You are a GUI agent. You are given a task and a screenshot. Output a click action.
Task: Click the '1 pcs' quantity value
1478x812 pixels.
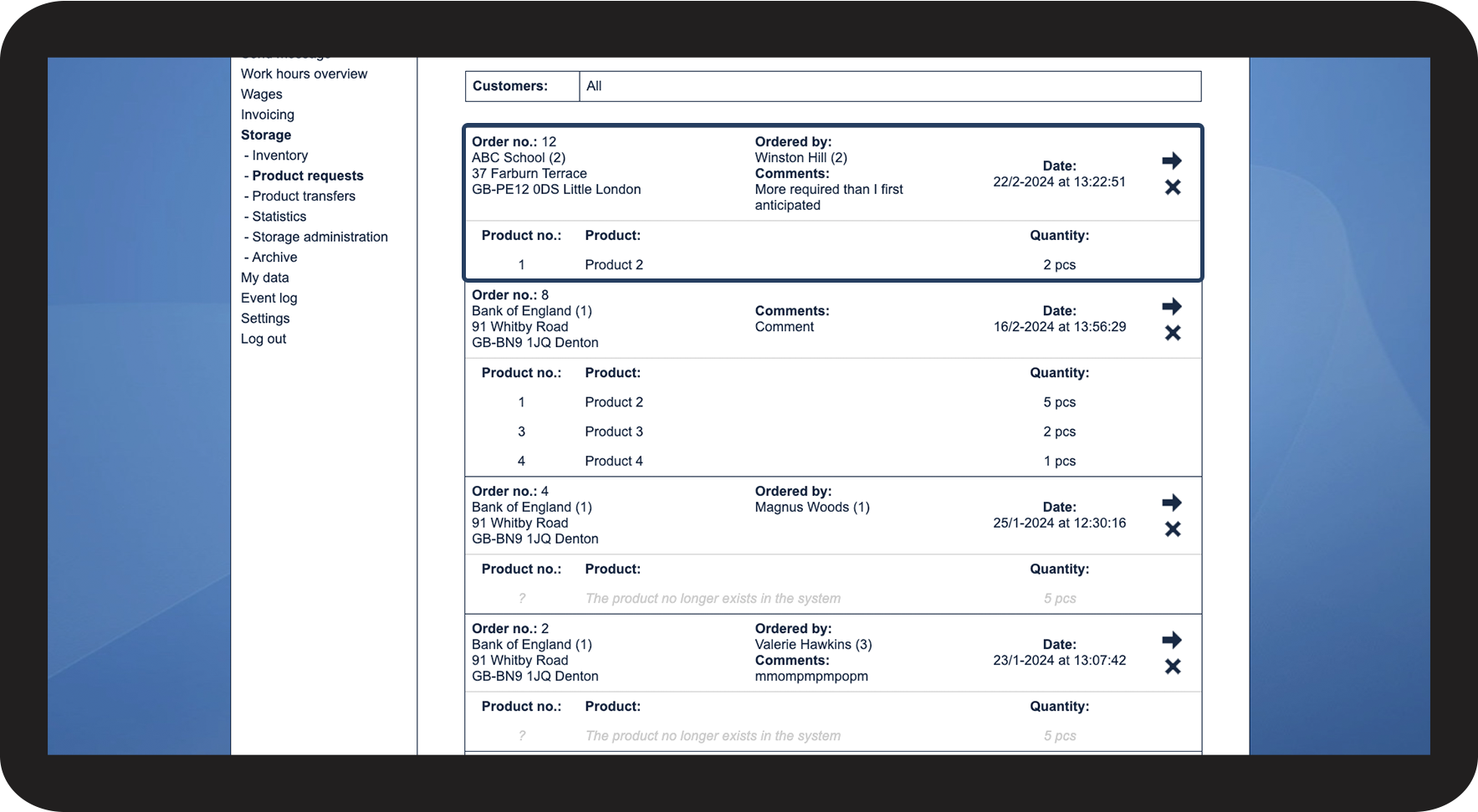1060,461
